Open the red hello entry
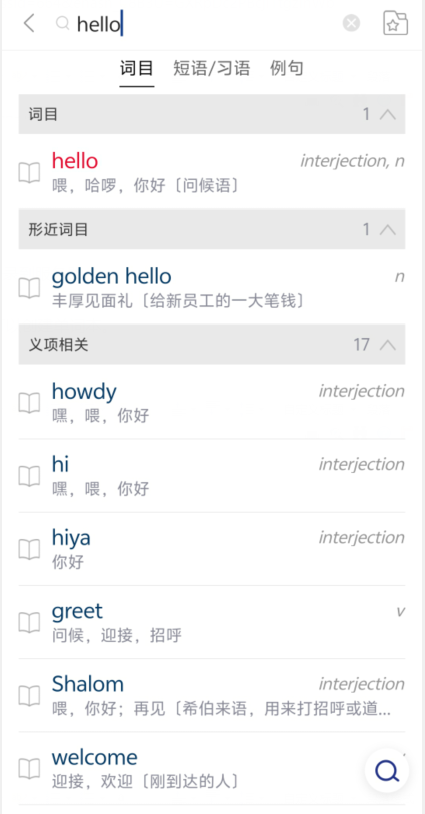Image resolution: width=425 pixels, height=814 pixels. coord(212,172)
